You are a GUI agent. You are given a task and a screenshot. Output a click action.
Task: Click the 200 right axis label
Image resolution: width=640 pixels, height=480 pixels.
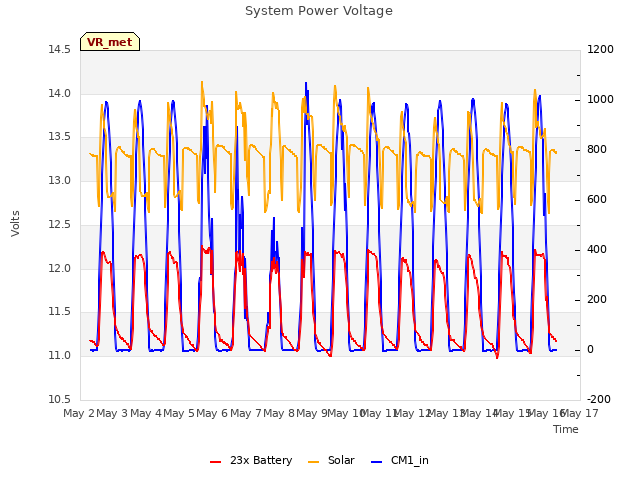597,300
